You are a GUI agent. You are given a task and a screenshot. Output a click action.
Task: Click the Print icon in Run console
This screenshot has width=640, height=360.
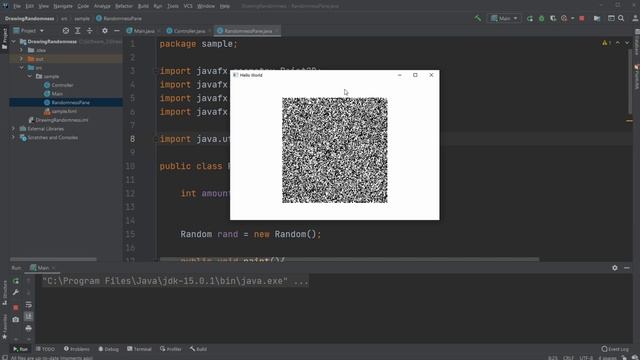pyautogui.click(x=28, y=328)
